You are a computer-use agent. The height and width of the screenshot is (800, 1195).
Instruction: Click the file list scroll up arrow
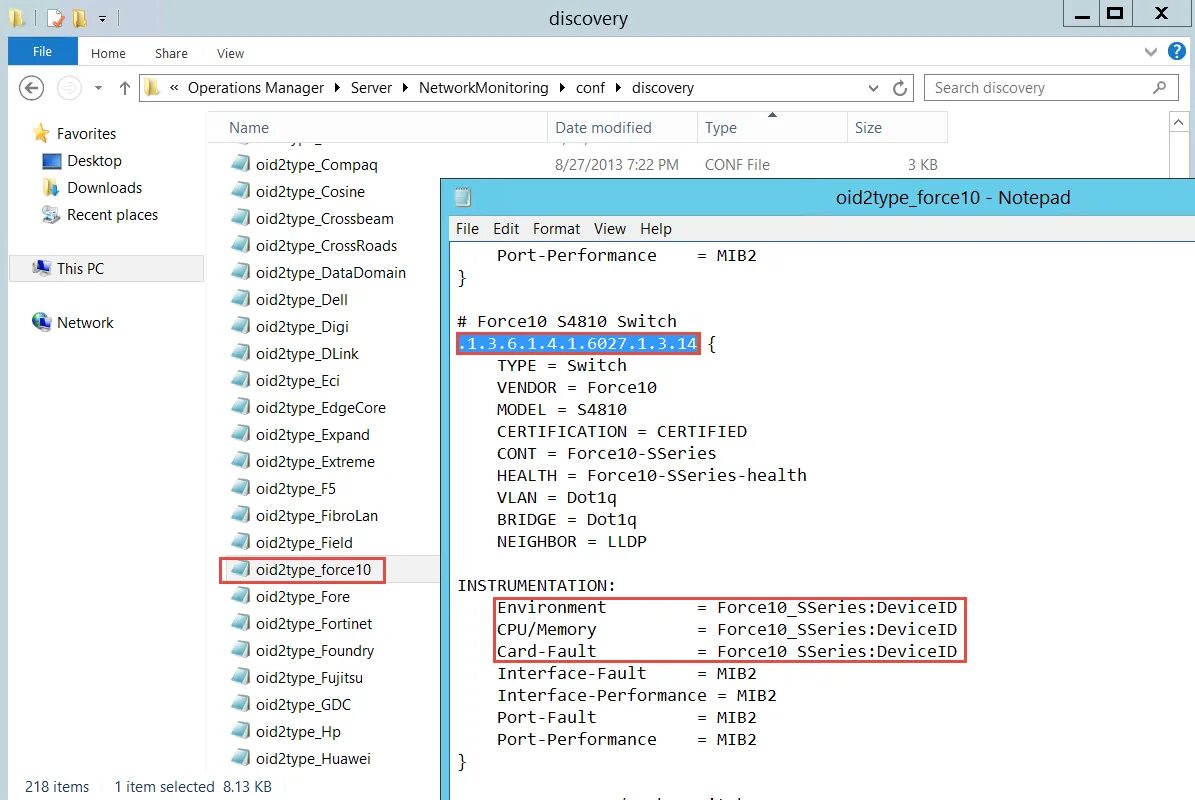pyautogui.click(x=1178, y=122)
